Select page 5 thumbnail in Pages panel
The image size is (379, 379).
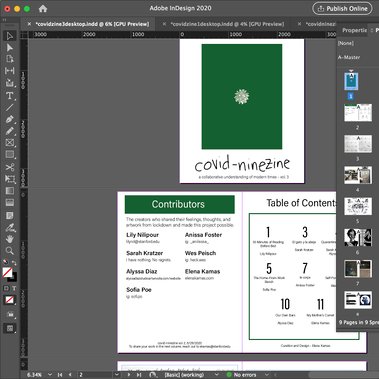click(x=358, y=206)
